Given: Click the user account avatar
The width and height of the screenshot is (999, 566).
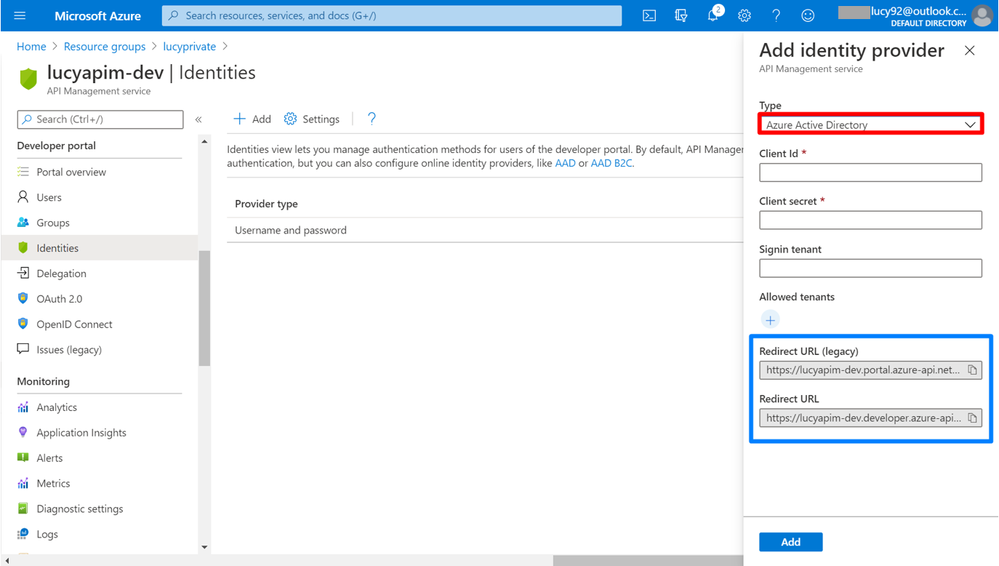Looking at the screenshot, I should (x=982, y=15).
